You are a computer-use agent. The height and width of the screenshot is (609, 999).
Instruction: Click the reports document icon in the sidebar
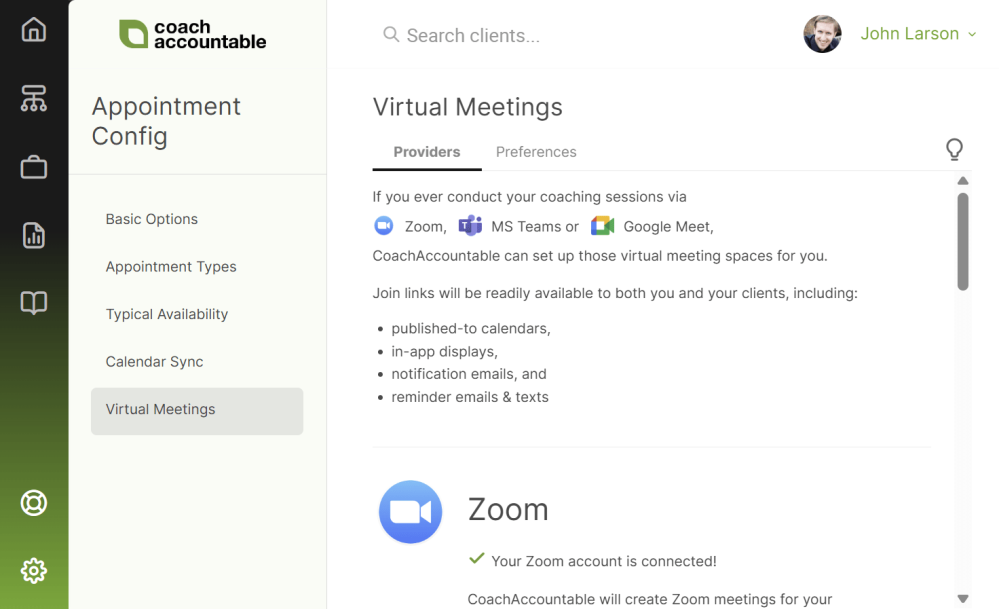(33, 235)
